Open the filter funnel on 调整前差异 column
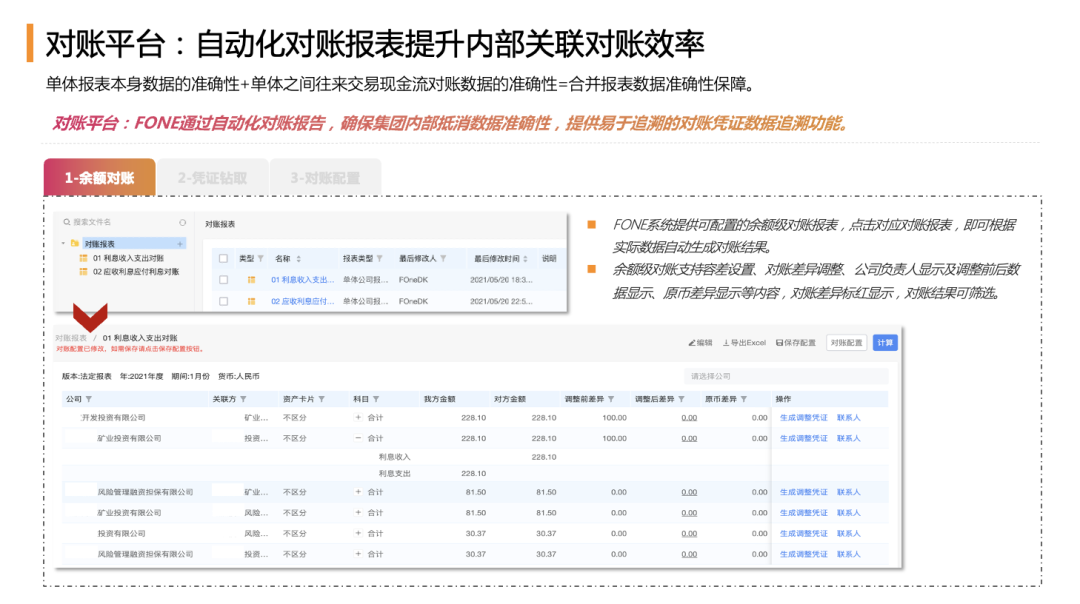This screenshot has width=1080, height=604. (x=612, y=398)
